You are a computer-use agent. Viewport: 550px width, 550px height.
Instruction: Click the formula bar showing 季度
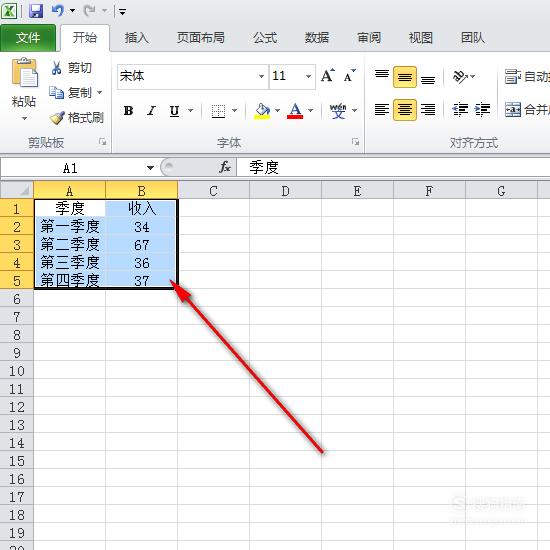click(393, 167)
